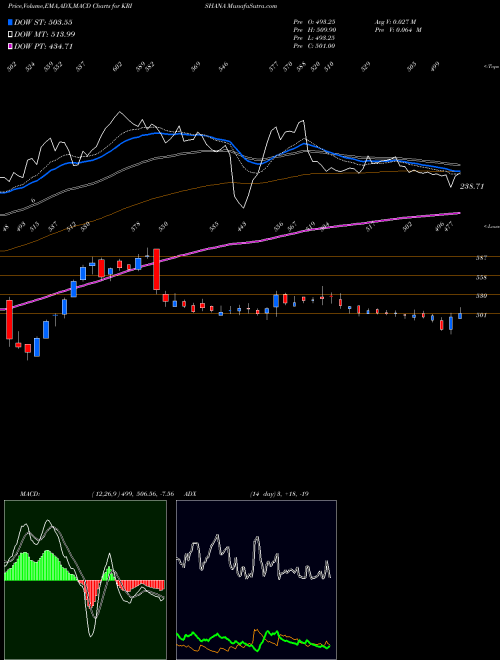Click the 'Pre O: 493.25' open value
Image resolution: width=500 pixels, height=660 pixels.
coord(314,22)
